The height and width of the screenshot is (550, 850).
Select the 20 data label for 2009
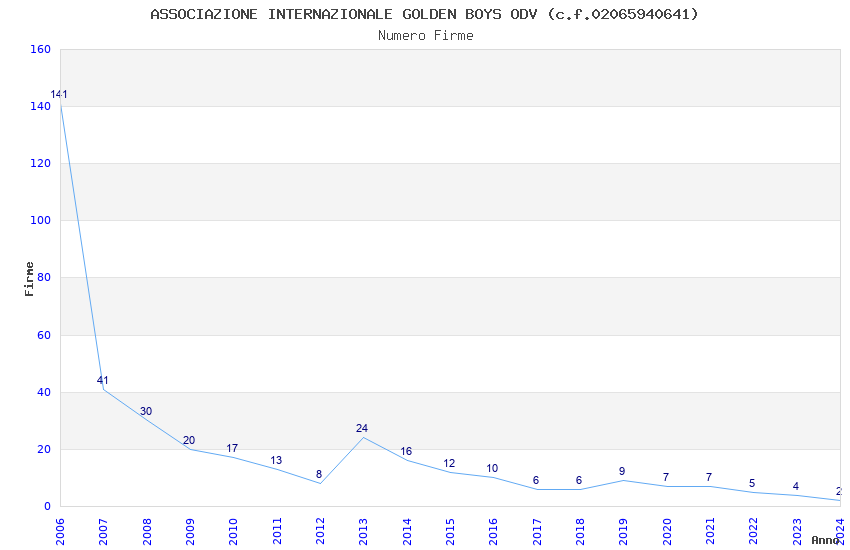tap(189, 440)
